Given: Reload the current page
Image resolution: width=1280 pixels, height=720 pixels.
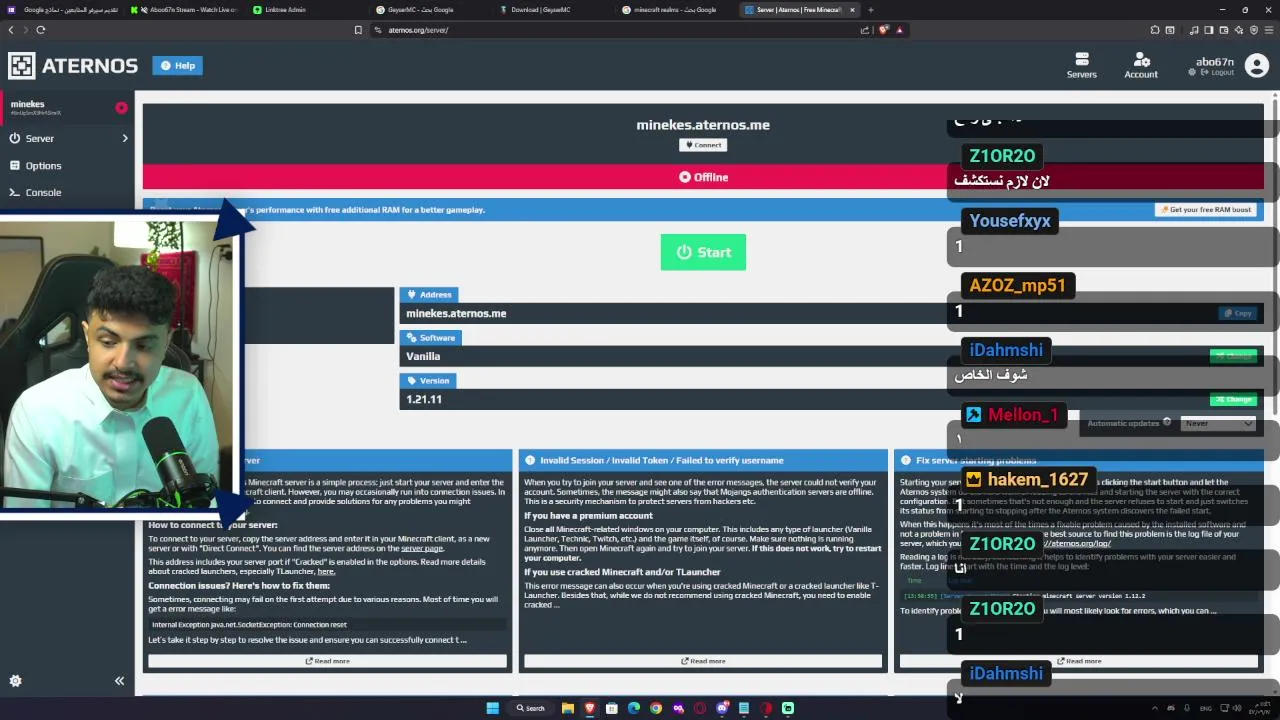Looking at the screenshot, I should point(40,30).
